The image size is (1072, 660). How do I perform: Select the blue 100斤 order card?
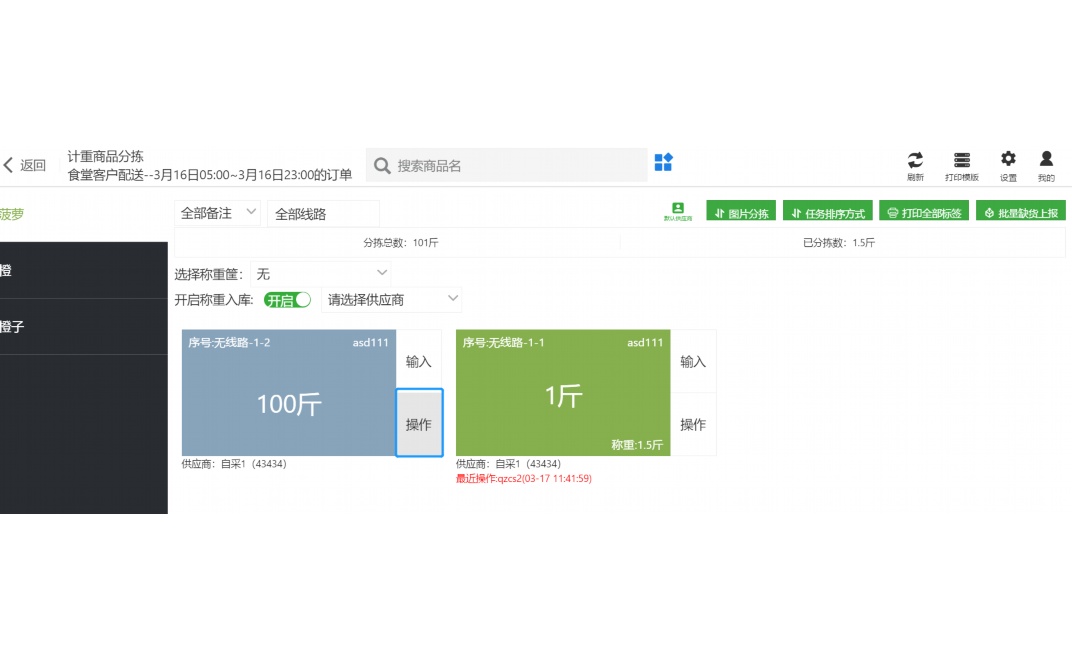tap(289, 393)
